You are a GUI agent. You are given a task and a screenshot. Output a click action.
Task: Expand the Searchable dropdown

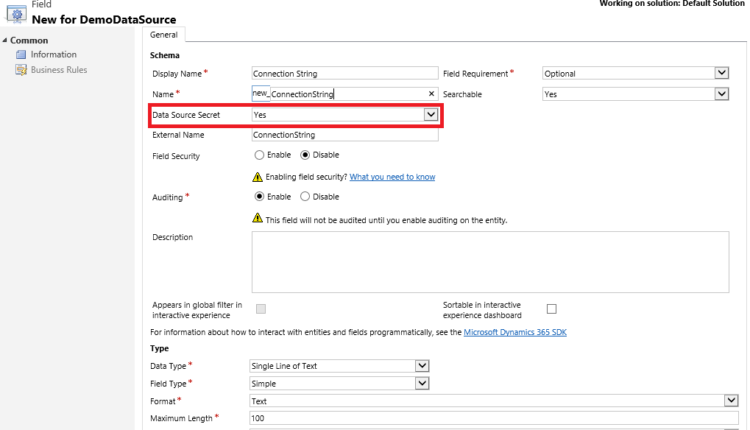point(721,94)
